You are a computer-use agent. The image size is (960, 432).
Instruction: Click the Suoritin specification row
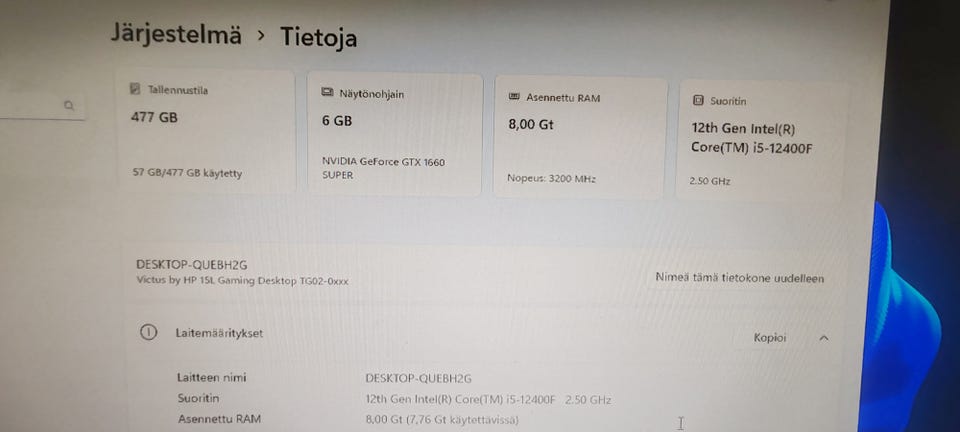[x=394, y=399]
